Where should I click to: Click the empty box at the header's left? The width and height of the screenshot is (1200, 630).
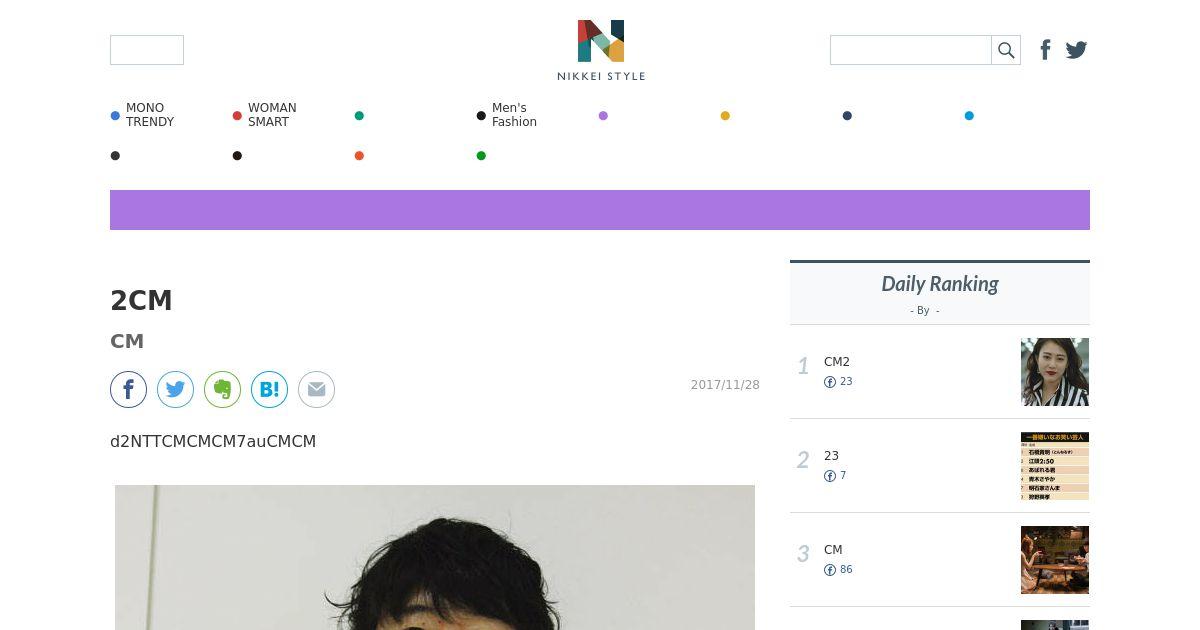147,50
